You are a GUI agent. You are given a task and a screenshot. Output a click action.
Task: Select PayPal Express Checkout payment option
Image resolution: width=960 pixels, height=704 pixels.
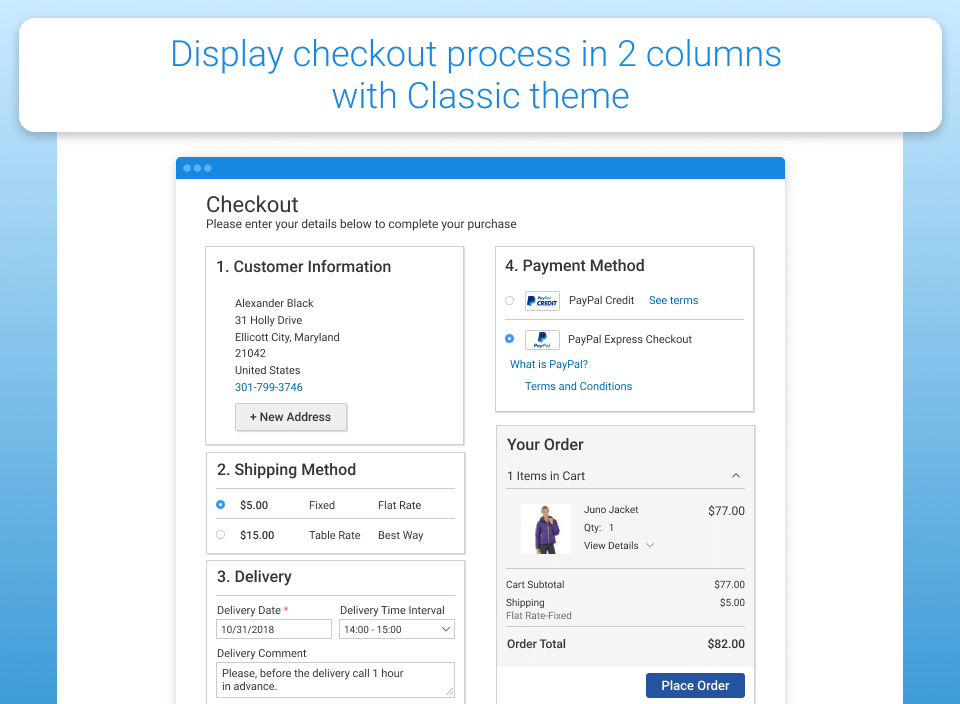tap(509, 339)
